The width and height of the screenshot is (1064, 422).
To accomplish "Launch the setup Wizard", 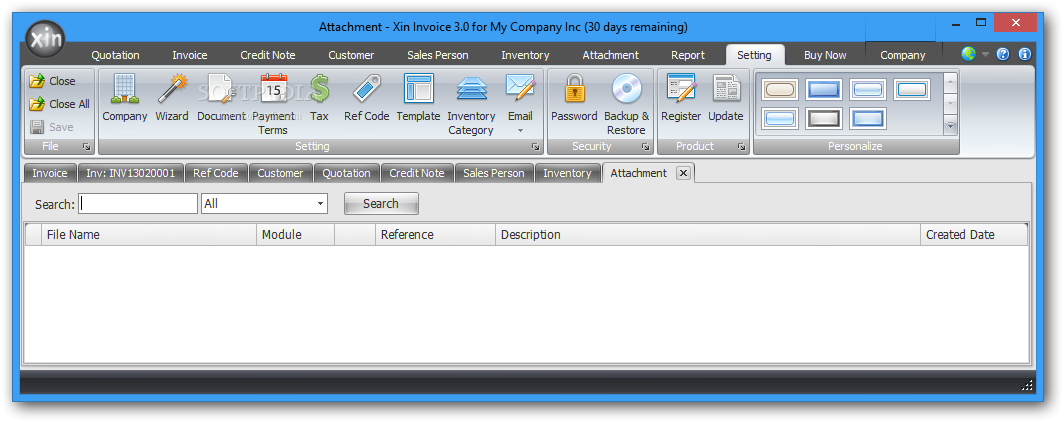I will point(172,99).
